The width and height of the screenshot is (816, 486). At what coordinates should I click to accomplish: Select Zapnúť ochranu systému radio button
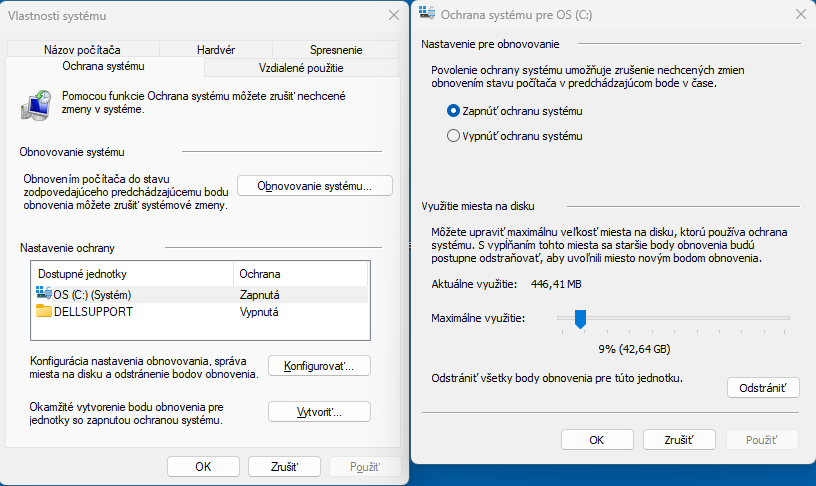(x=454, y=110)
